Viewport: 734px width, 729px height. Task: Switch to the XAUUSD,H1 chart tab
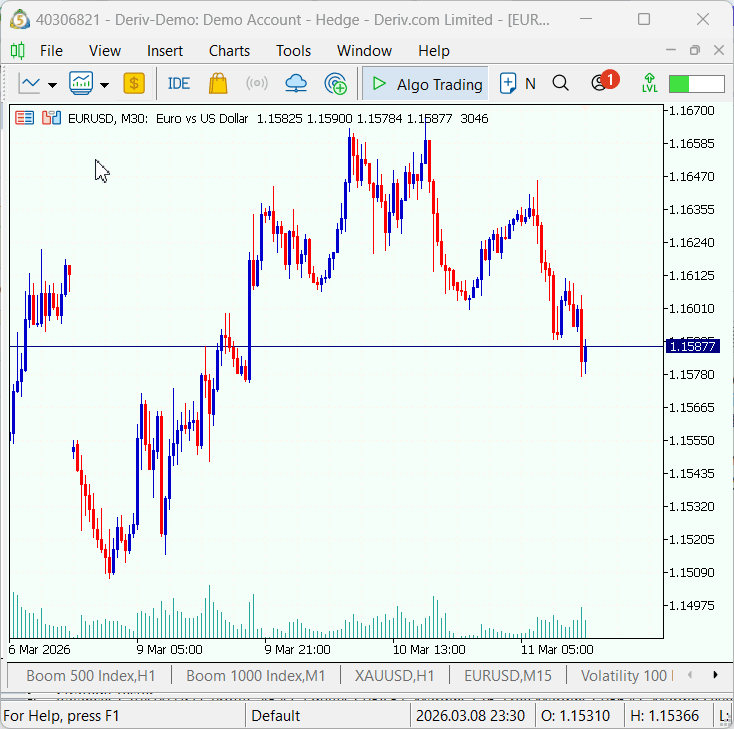click(x=394, y=676)
